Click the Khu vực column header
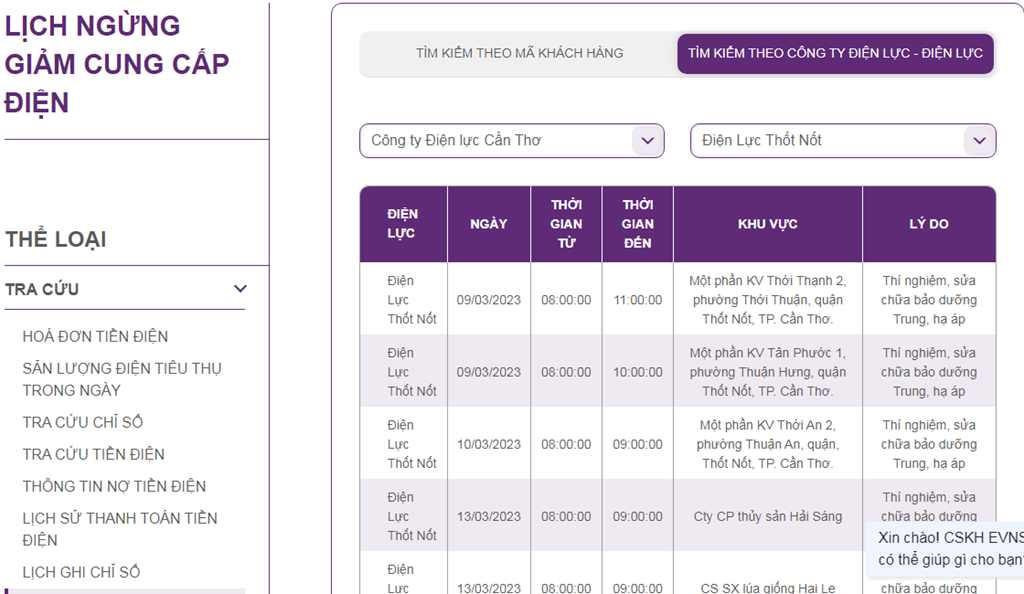The width and height of the screenshot is (1024, 594). pyautogui.click(x=767, y=224)
